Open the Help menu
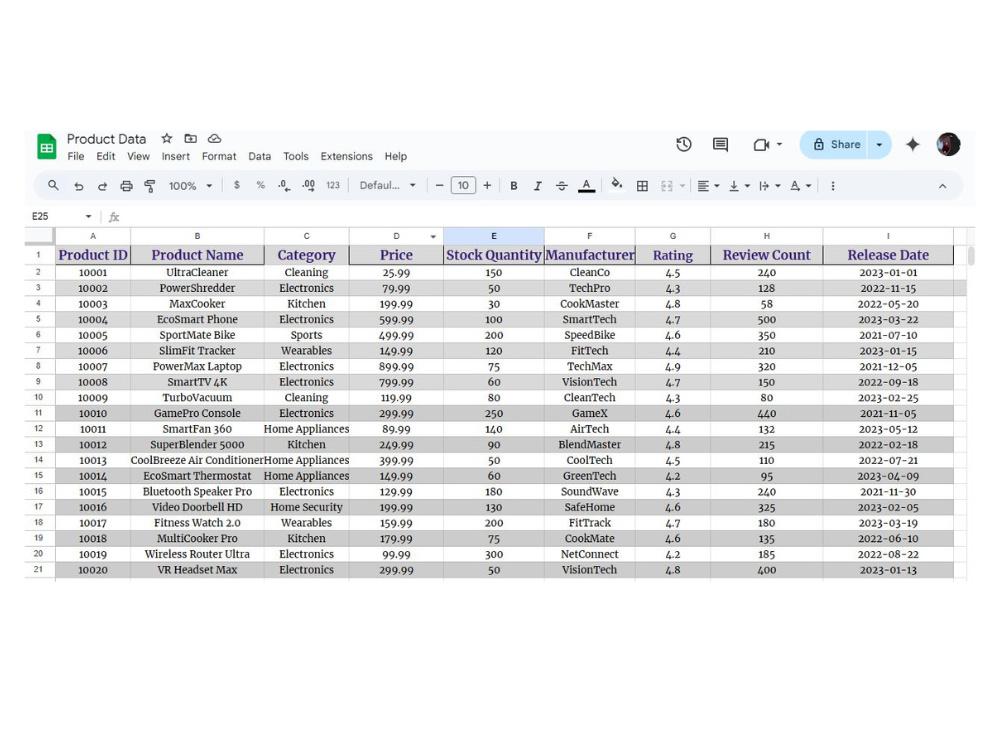 click(x=395, y=156)
